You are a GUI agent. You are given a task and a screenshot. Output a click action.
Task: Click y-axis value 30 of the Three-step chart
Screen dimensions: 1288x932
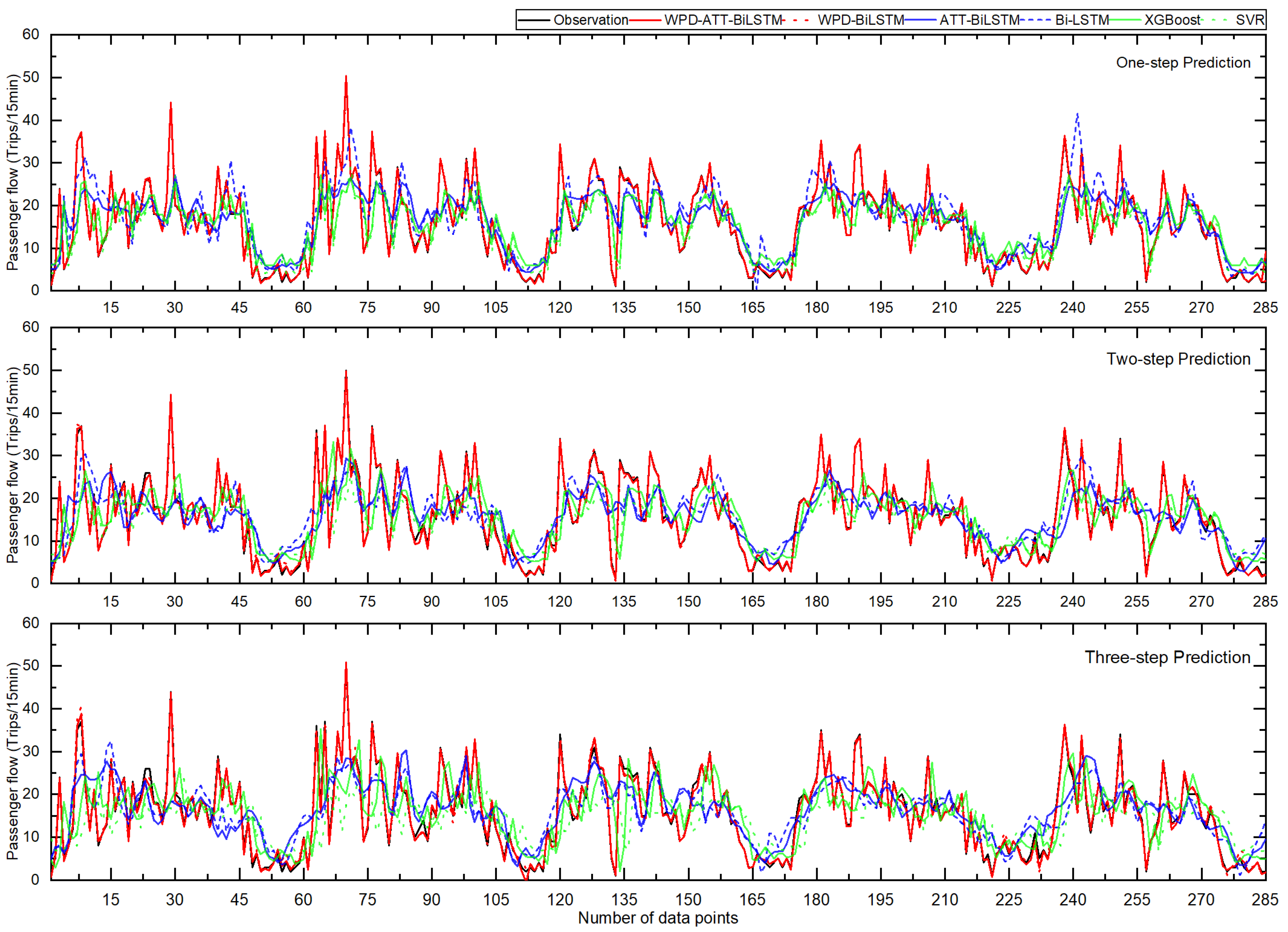31,752
